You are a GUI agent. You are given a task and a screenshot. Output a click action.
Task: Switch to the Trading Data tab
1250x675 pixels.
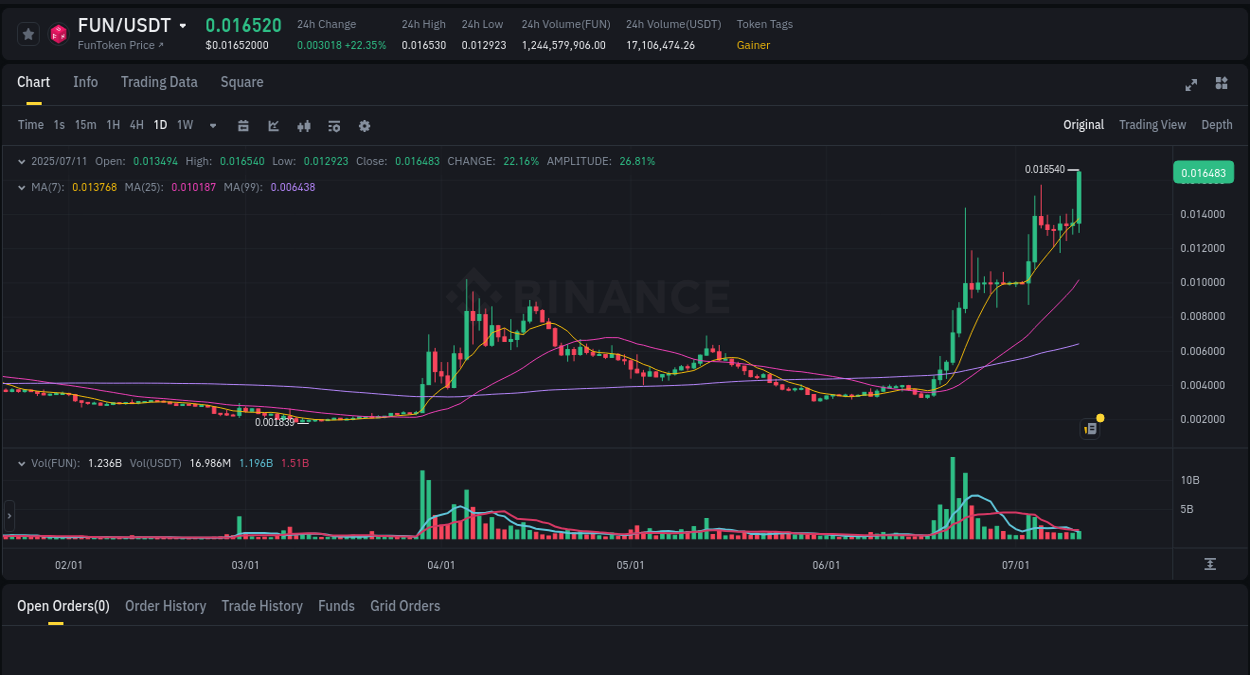[x=159, y=82]
